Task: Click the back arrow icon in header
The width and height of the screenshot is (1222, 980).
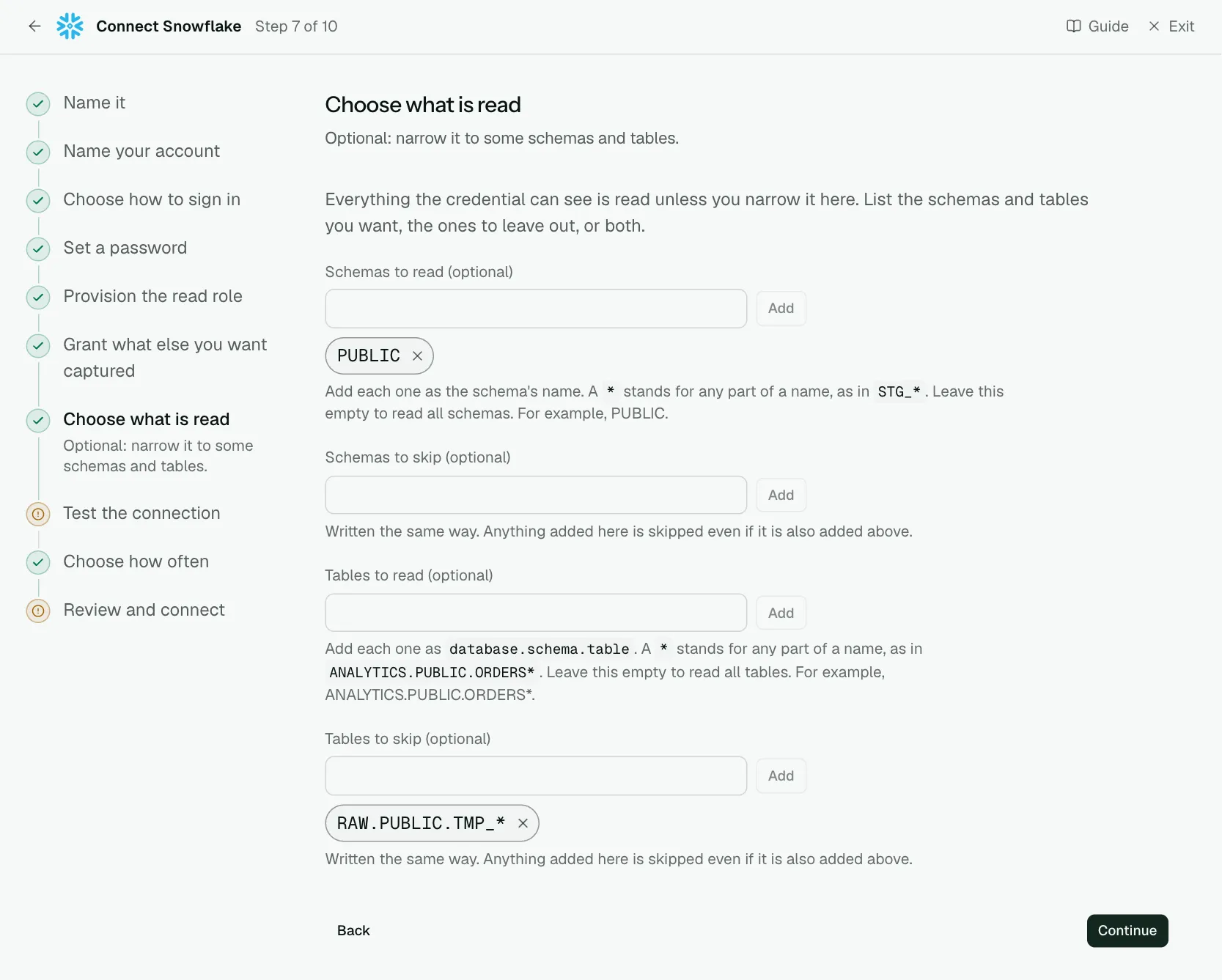Action: (34, 26)
